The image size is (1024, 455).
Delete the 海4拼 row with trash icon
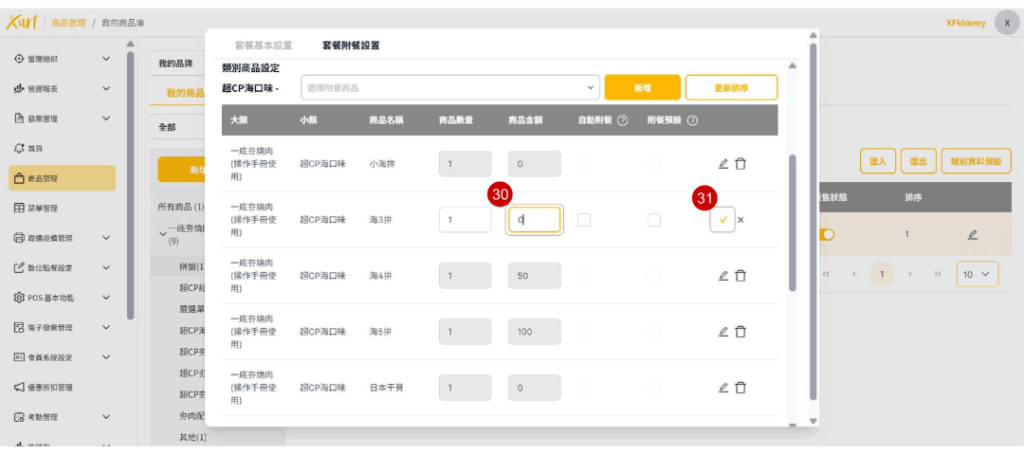tap(740, 276)
